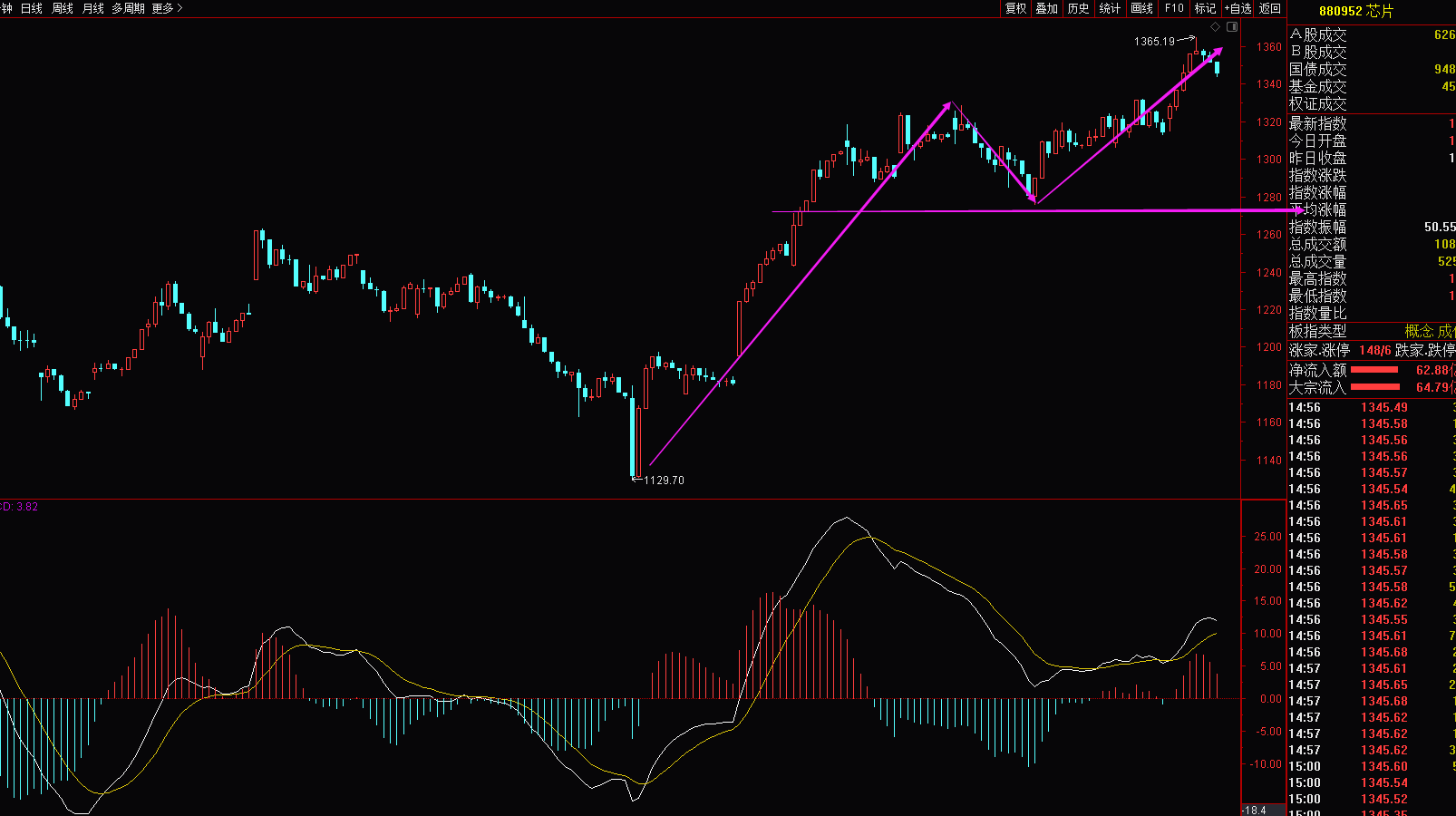Viewport: 1456px width, 816px height.
Task: Activate the 画线 drawing tool
Action: (1142, 8)
